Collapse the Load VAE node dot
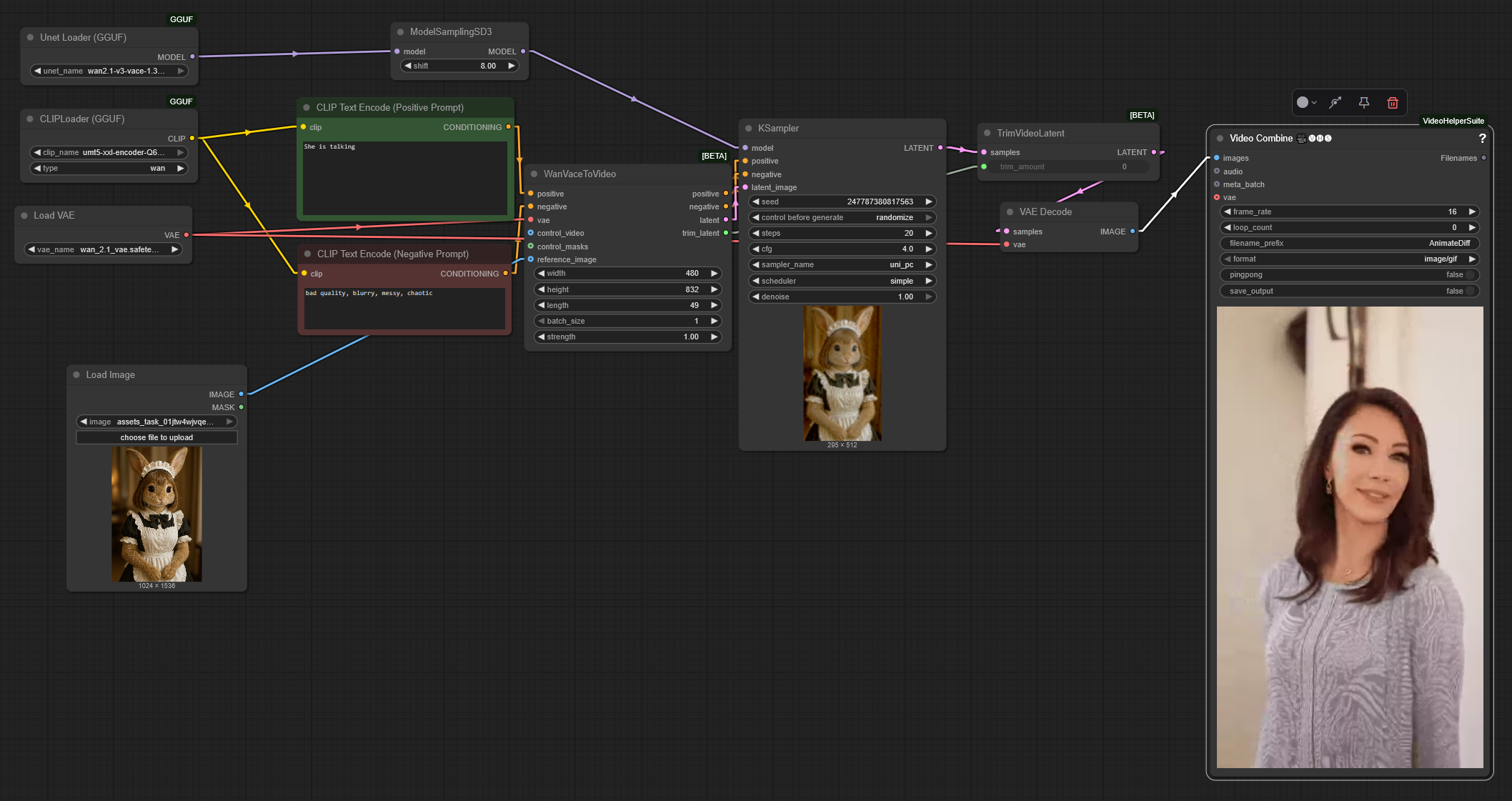 (24, 216)
